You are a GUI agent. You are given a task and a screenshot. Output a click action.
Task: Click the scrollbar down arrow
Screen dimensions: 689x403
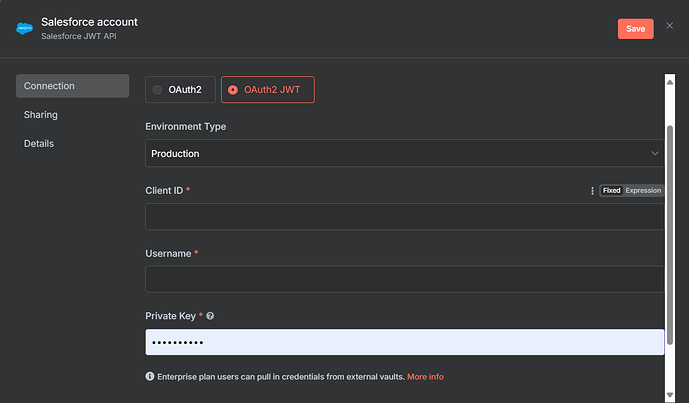click(x=670, y=395)
